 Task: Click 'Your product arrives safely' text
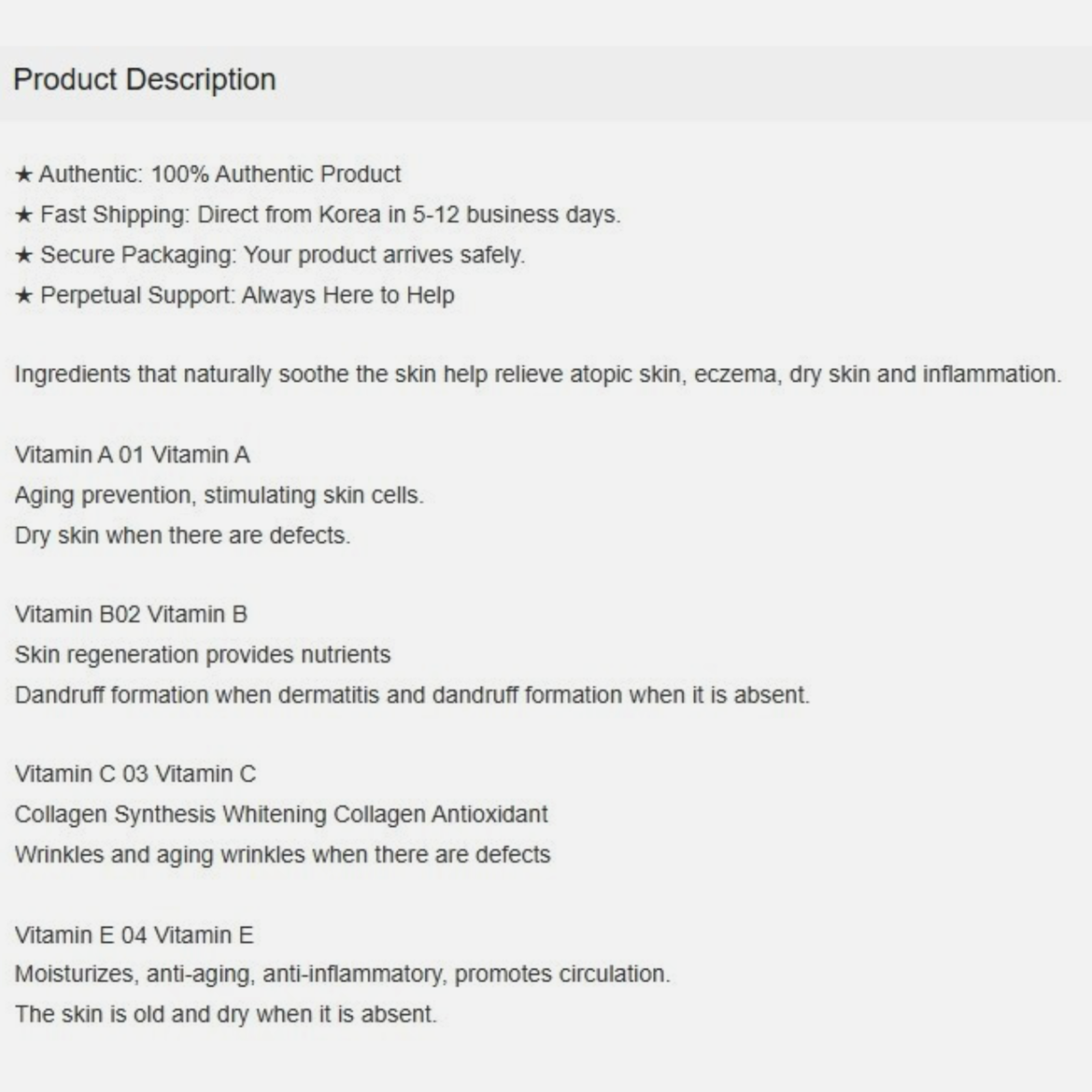pos(384,255)
